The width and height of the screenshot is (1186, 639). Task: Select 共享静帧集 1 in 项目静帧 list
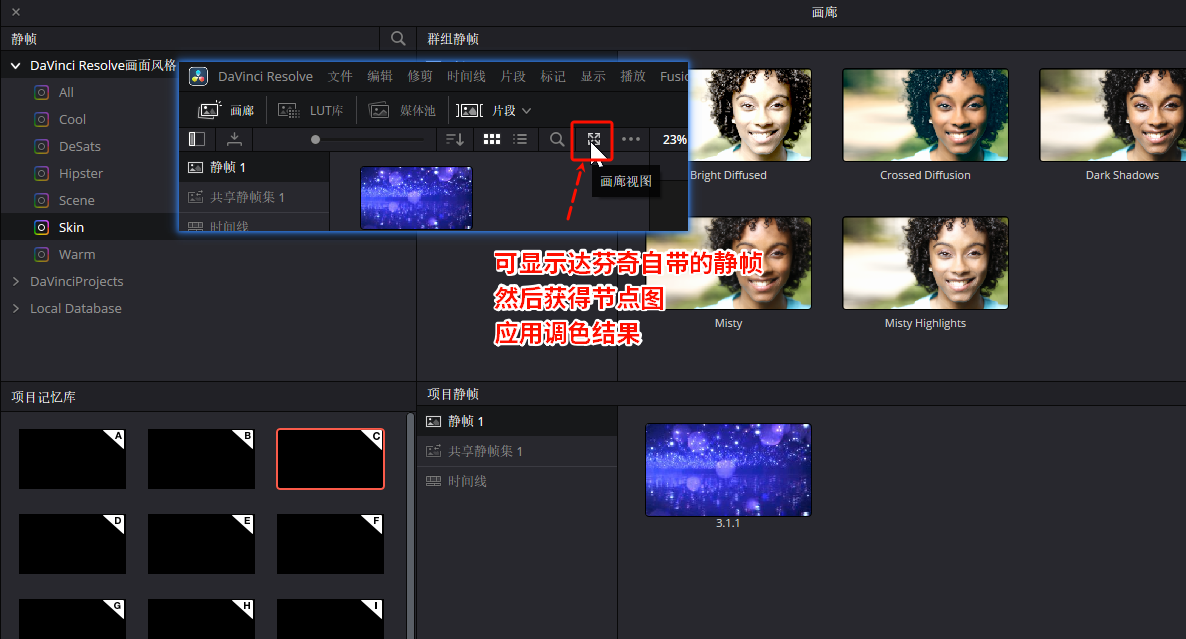pyautogui.click(x=517, y=451)
